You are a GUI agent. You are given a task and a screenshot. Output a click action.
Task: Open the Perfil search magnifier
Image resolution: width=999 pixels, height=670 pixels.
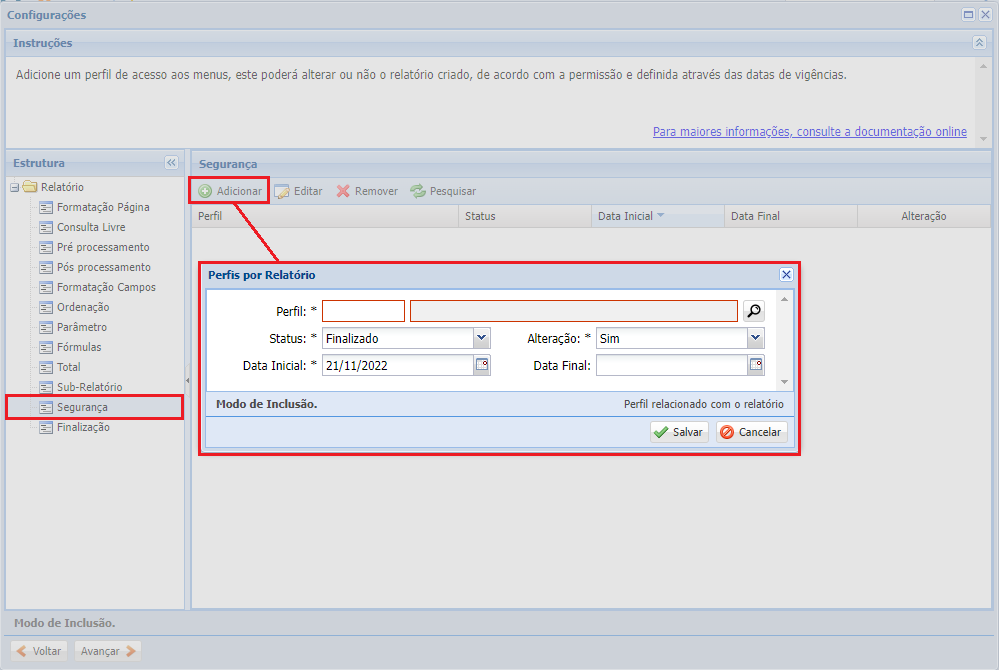753,311
